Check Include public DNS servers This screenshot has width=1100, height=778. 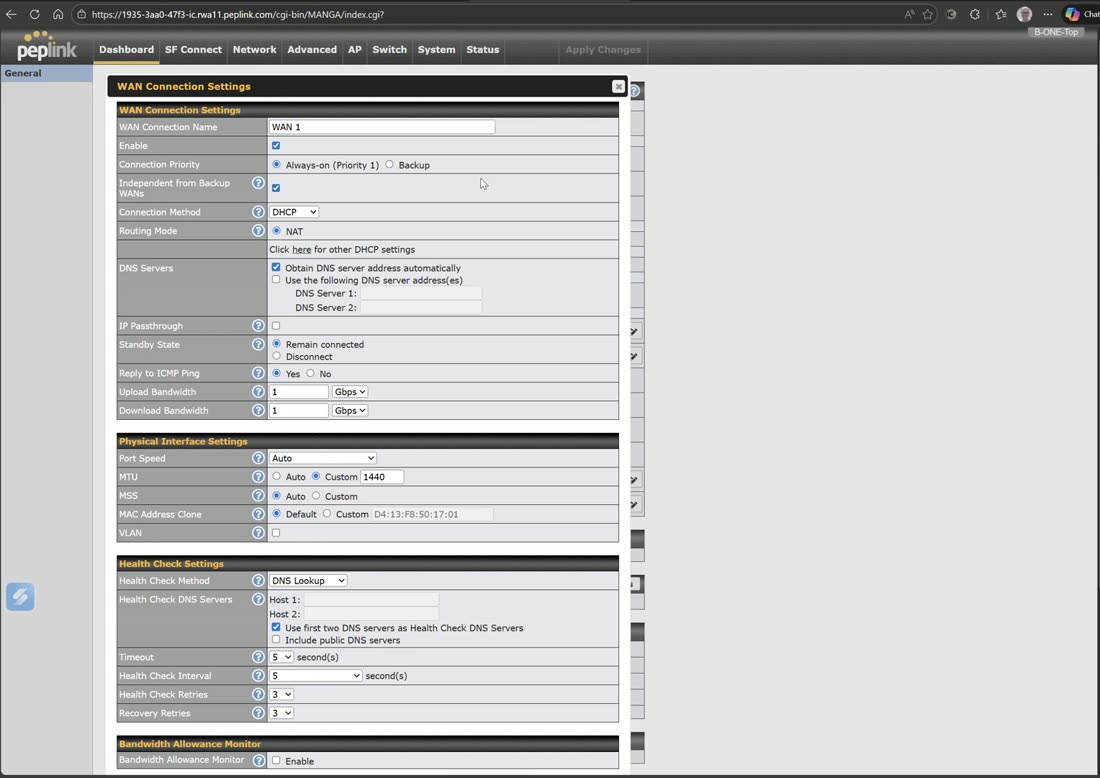click(276, 639)
